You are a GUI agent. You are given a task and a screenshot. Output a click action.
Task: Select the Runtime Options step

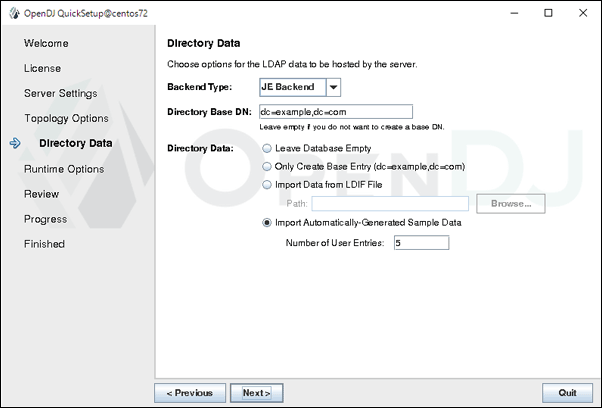pyautogui.click(x=64, y=169)
